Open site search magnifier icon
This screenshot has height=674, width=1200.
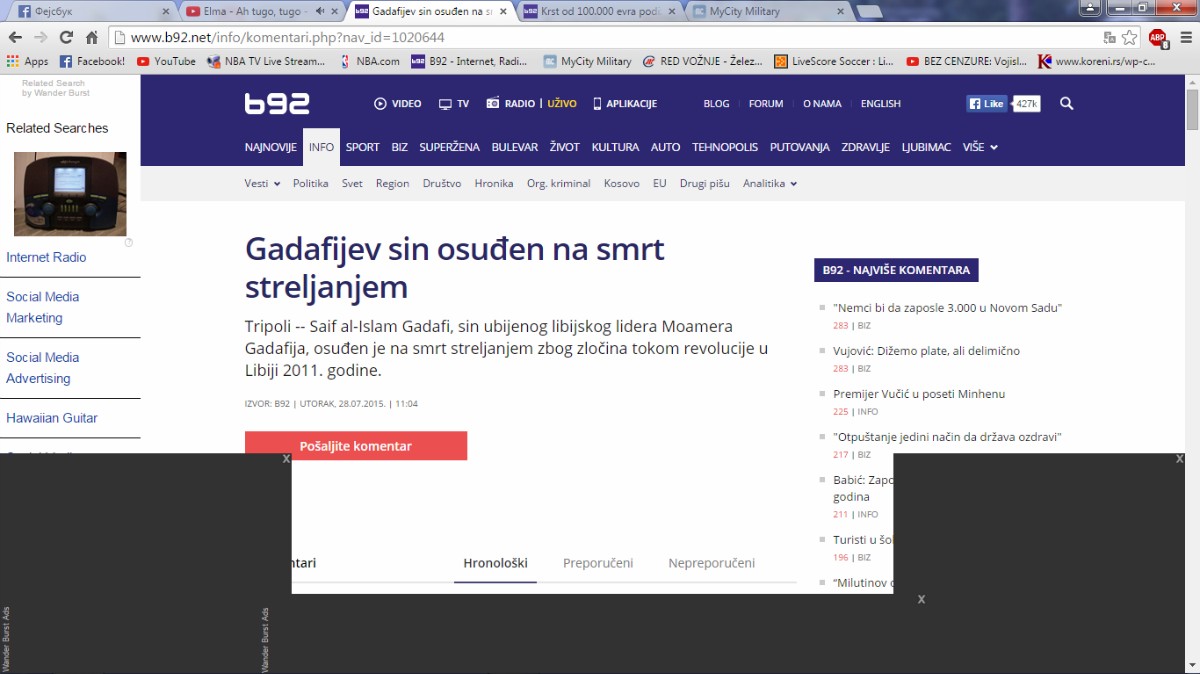(x=1067, y=103)
